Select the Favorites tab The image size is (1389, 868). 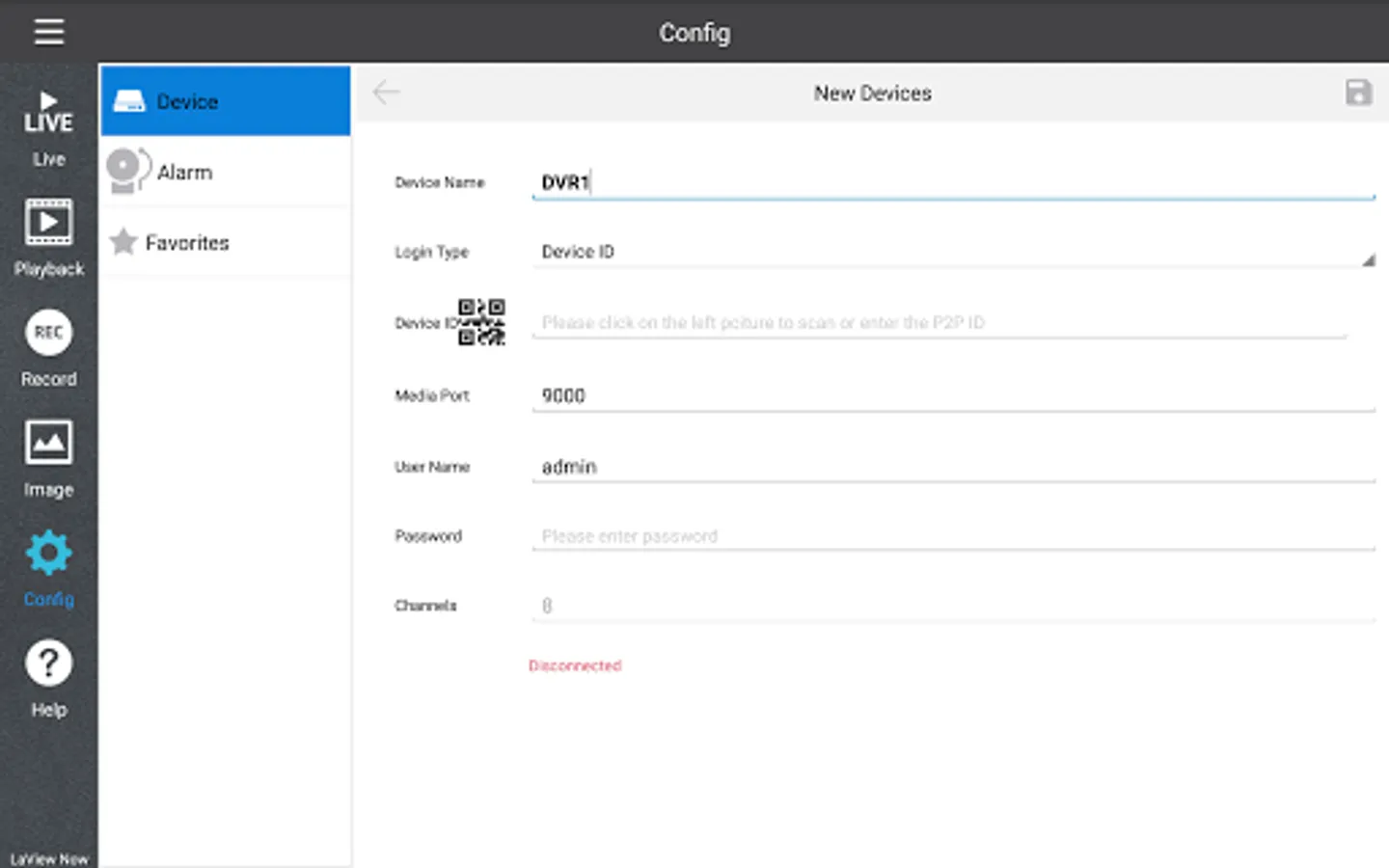(225, 242)
